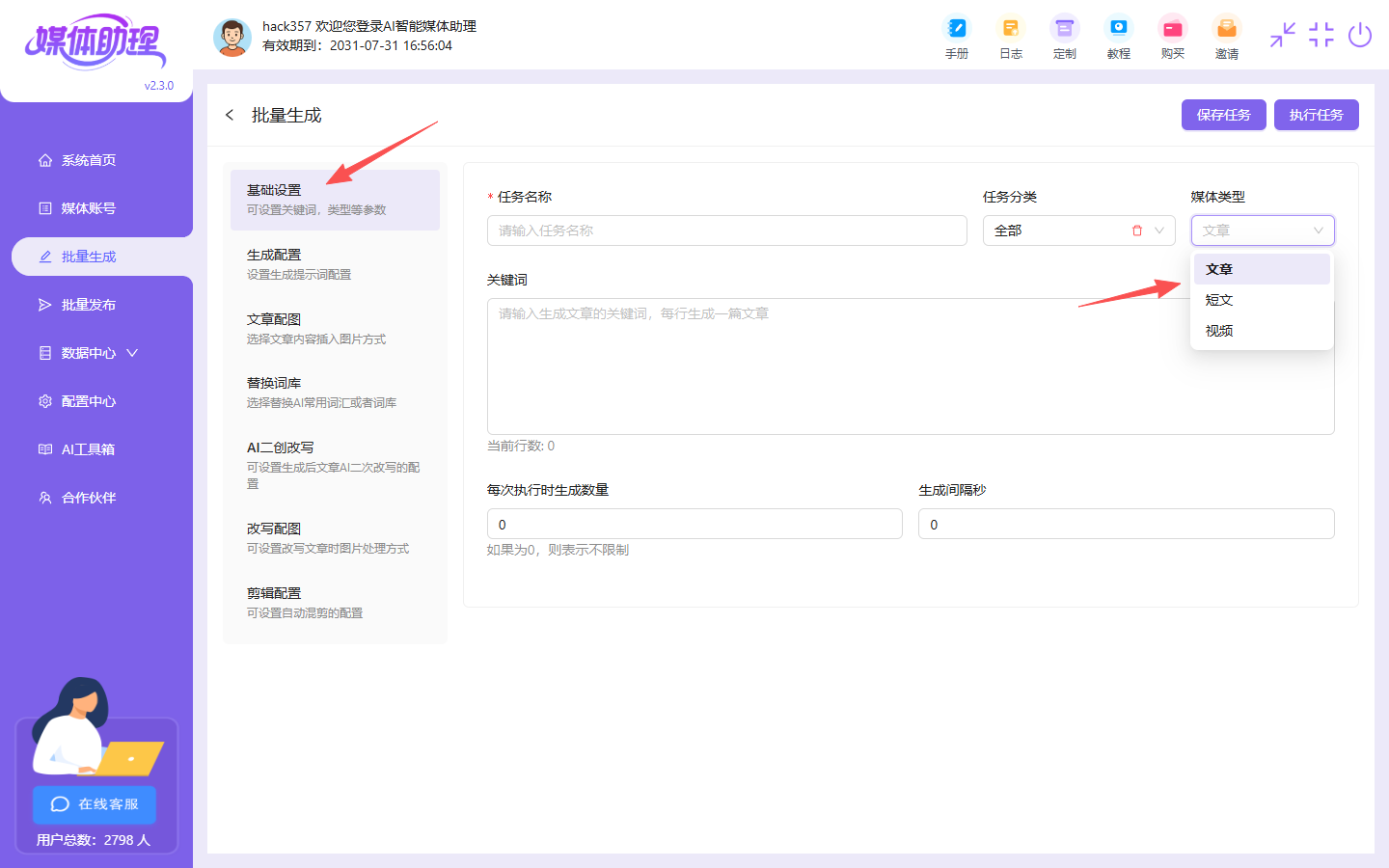
Task: Click the 在线客服 button
Action: tap(95, 804)
